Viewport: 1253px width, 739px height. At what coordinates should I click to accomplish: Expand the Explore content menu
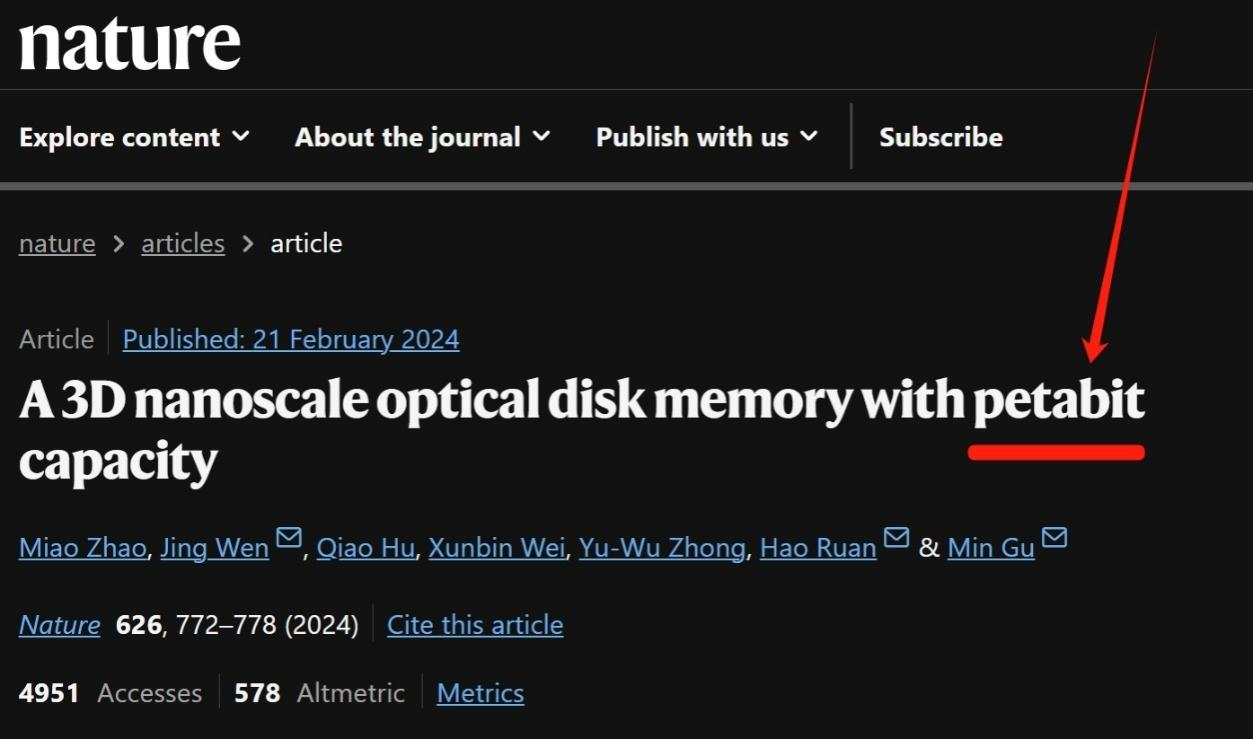click(x=134, y=137)
